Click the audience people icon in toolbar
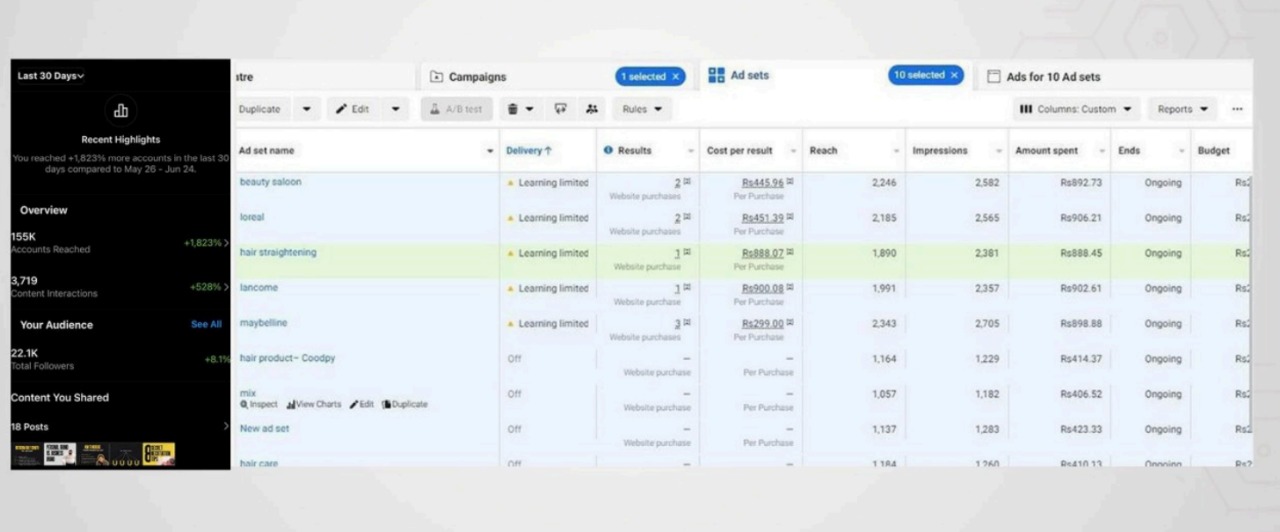Image resolution: width=1280 pixels, height=532 pixels. (592, 109)
